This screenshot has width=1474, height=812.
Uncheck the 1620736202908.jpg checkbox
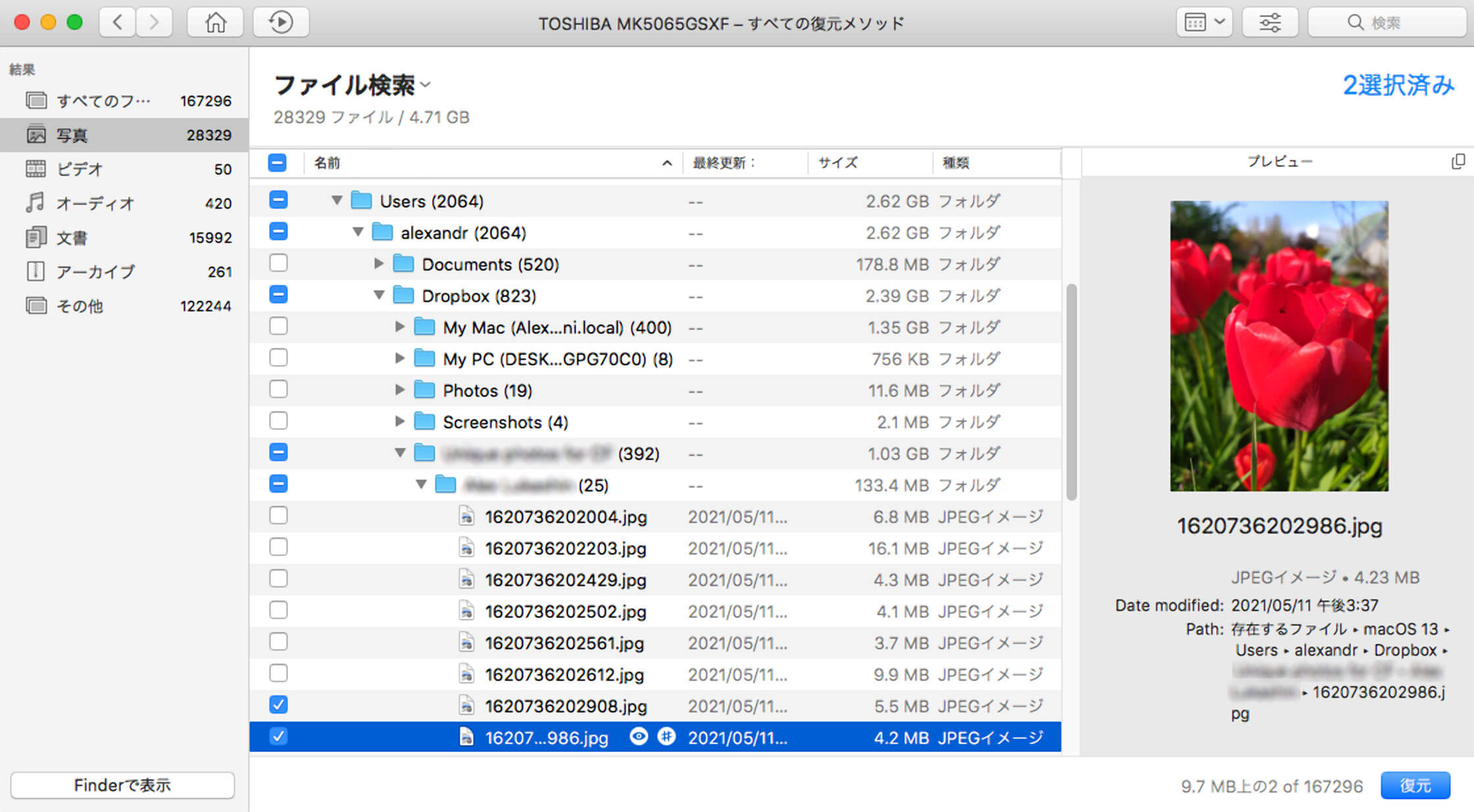tap(278, 705)
